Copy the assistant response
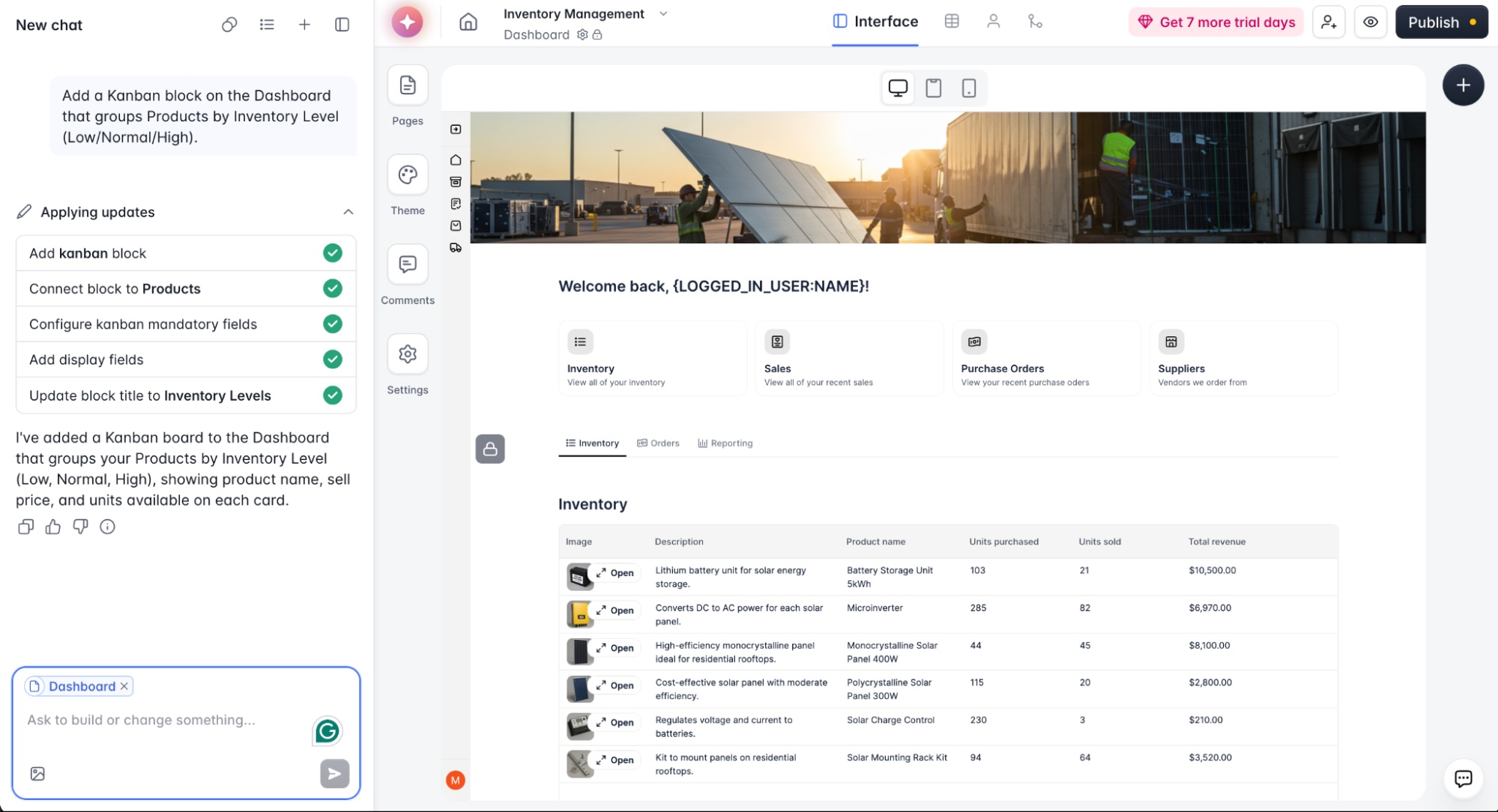 pos(25,527)
